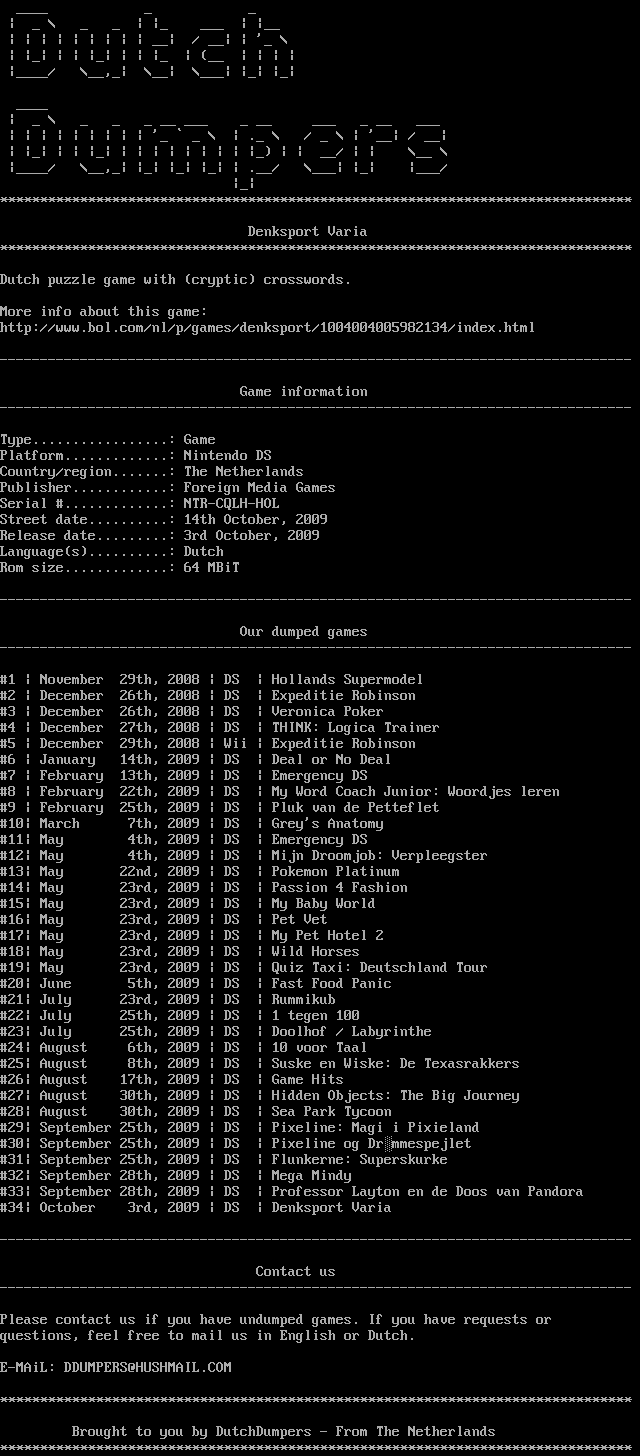This screenshot has height=1456, width=640.
Task: Click the 'Wii' platform in row #5
Action: [236, 743]
